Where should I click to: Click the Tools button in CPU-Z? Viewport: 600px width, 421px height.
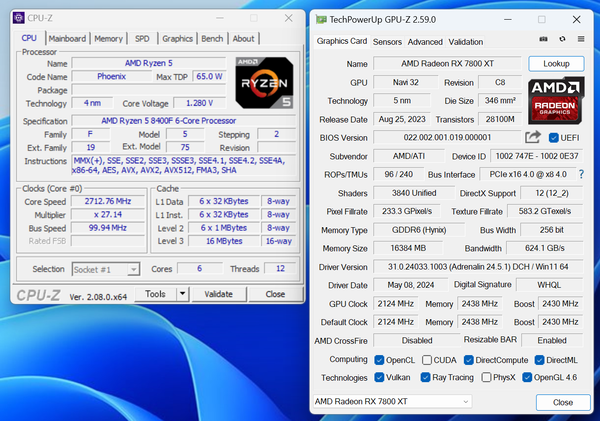[x=155, y=294]
